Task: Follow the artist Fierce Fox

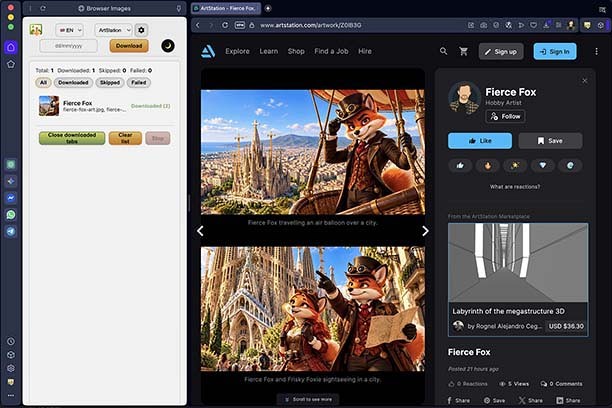Action: point(505,116)
